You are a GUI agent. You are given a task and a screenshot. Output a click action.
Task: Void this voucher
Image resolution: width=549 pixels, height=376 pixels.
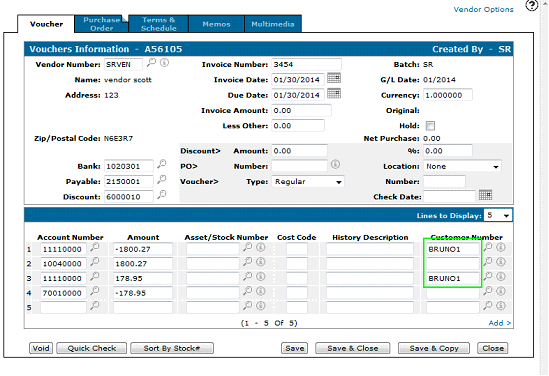click(41, 348)
